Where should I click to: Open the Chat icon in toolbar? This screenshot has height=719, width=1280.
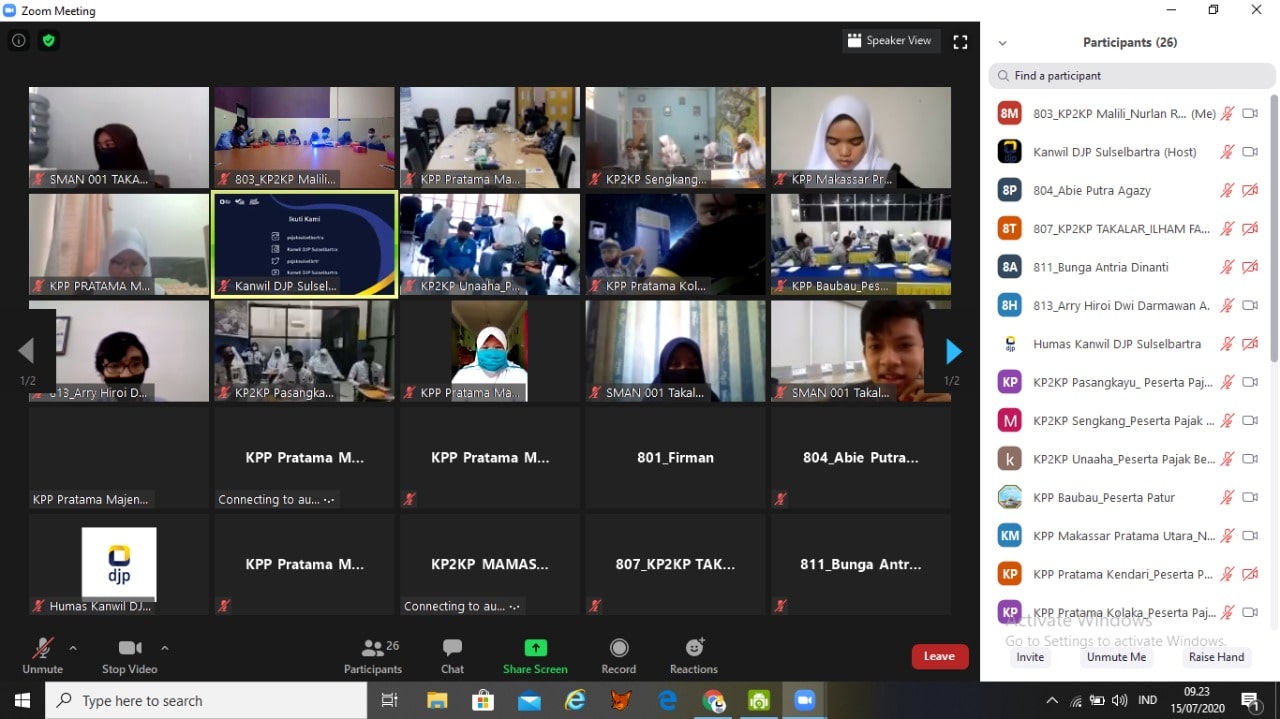point(452,648)
